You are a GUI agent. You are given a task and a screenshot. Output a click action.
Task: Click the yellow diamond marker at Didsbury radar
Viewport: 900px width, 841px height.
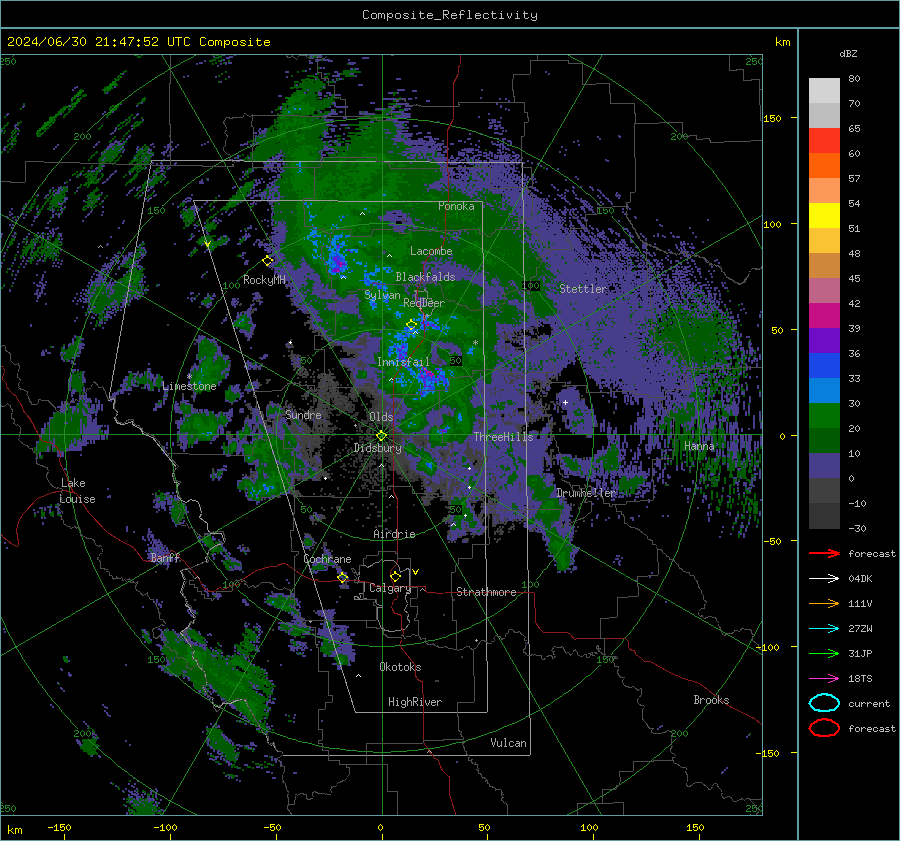(381, 436)
